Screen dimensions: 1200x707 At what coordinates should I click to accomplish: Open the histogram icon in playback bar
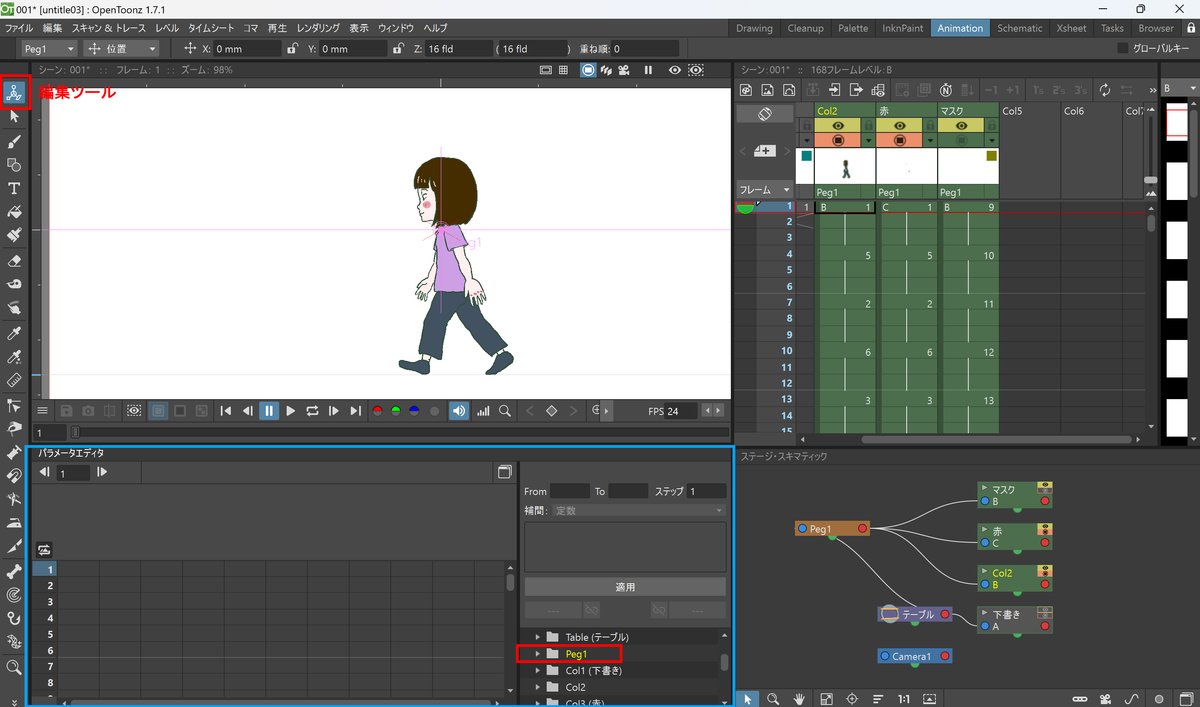[x=484, y=410]
